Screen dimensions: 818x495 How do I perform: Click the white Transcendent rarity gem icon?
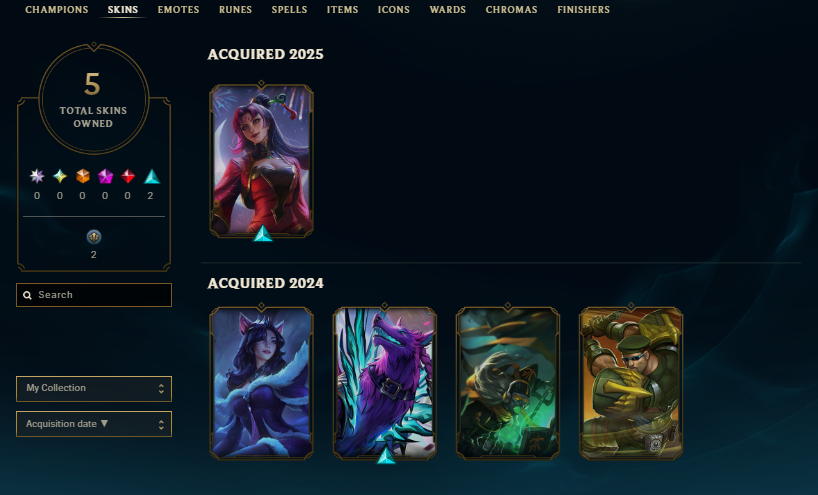coord(37,176)
